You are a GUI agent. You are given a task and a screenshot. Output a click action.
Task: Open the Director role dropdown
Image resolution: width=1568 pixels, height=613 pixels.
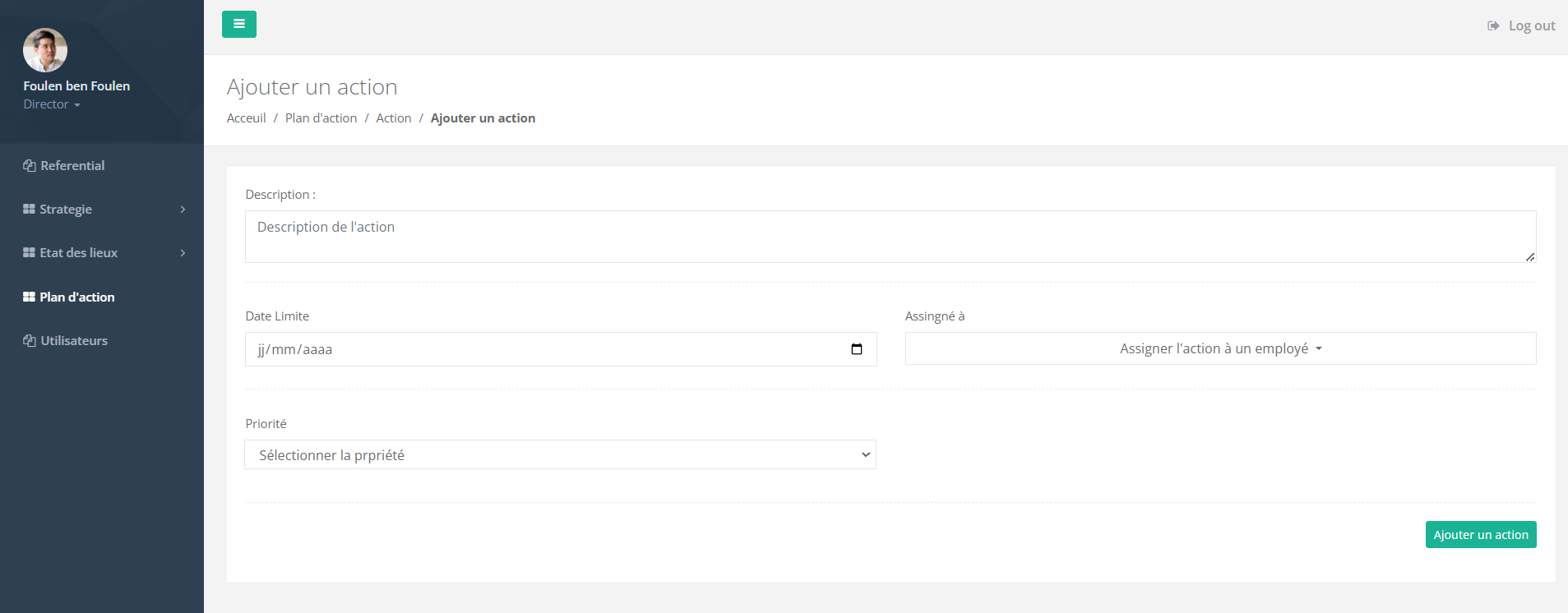coord(52,104)
